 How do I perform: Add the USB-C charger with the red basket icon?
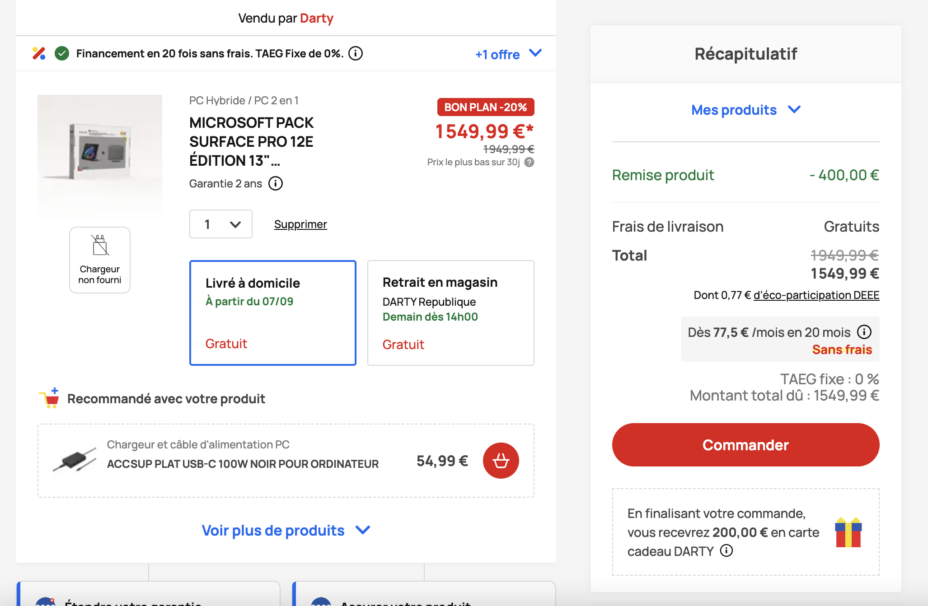[501, 460]
